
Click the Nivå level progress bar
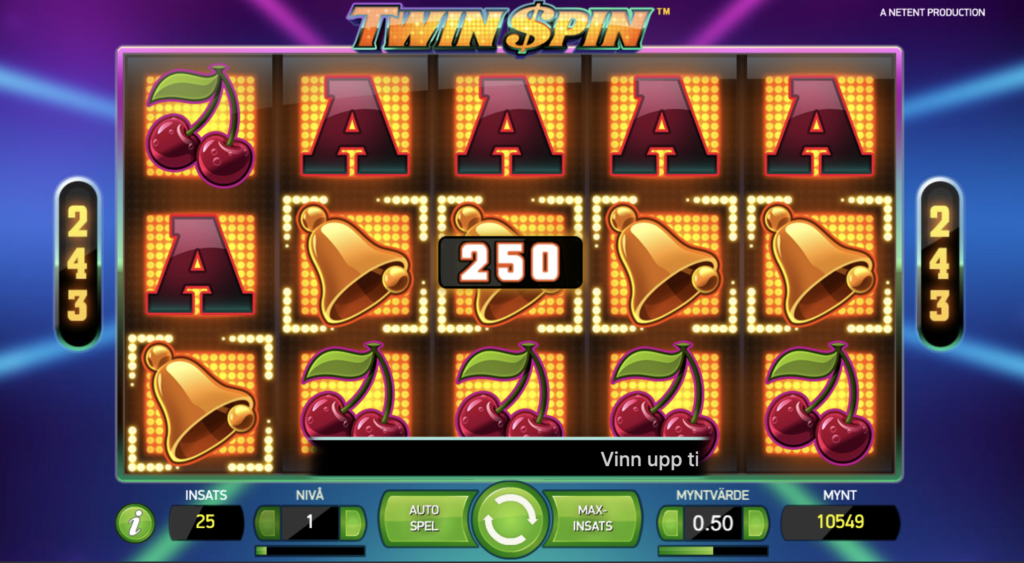tap(310, 551)
